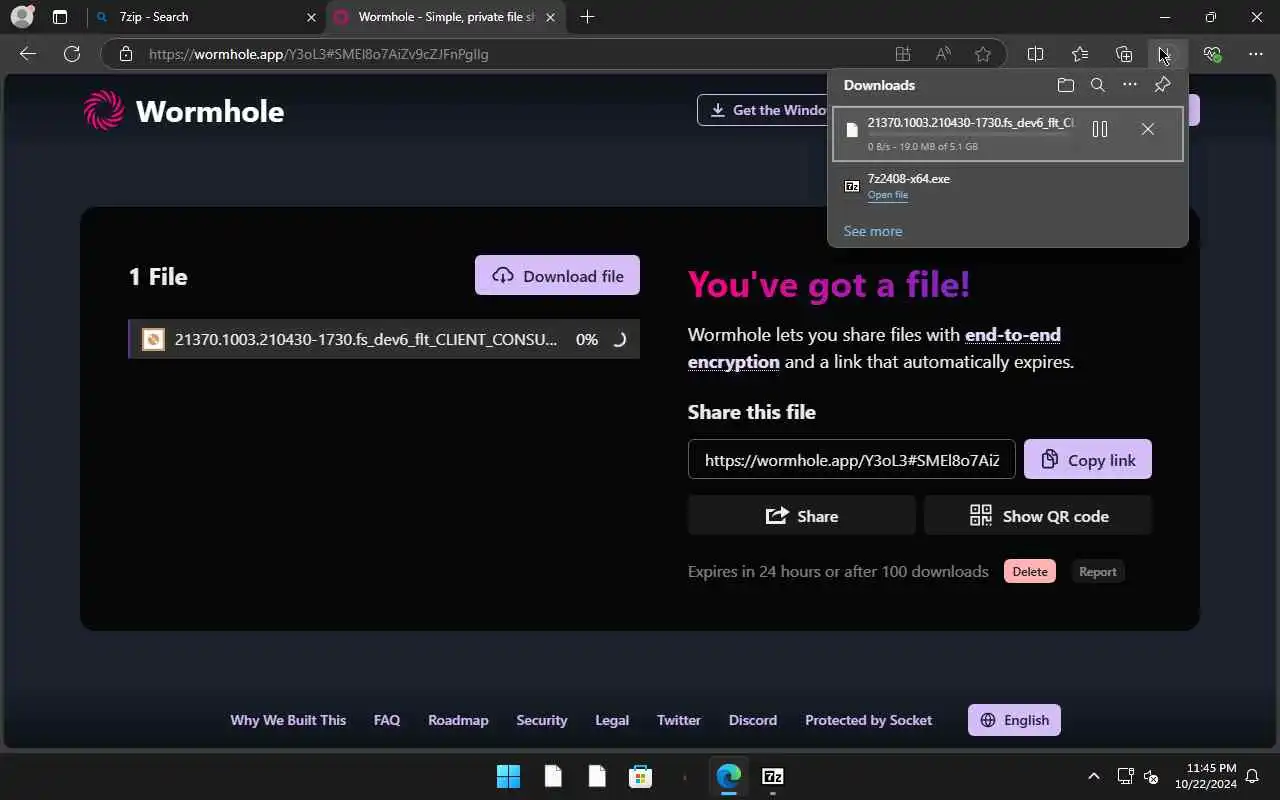Open Why We Built This link
Viewport: 1280px width, 800px height.
click(288, 720)
